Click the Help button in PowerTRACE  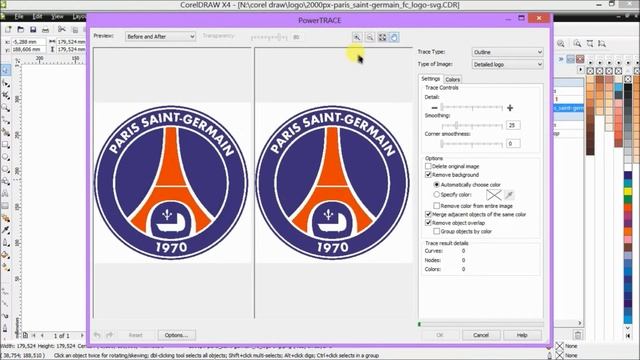[522, 335]
